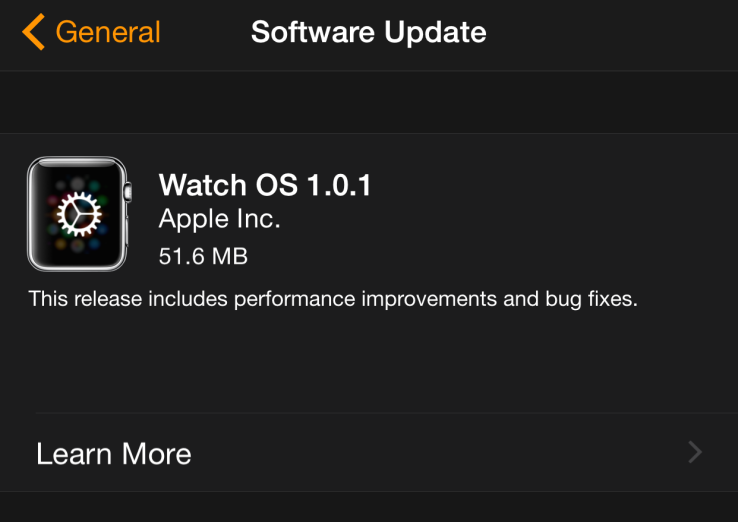738x522 pixels.
Task: Tap the orange back chevron arrow
Action: pos(33,33)
